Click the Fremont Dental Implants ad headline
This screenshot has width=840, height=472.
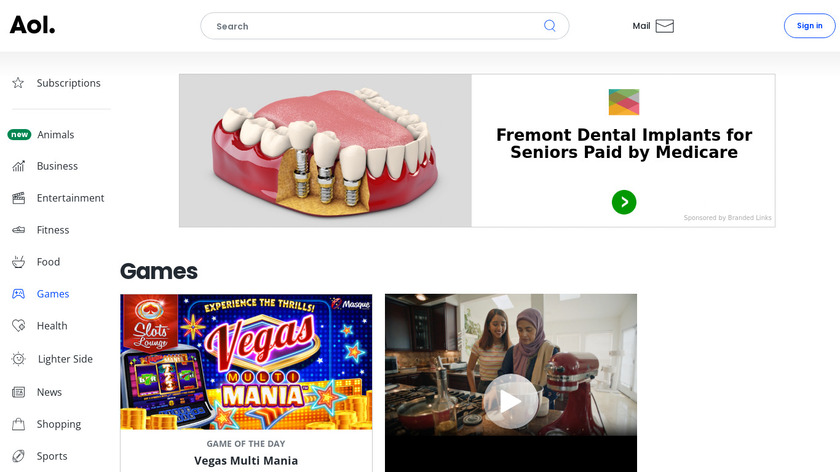tap(624, 144)
